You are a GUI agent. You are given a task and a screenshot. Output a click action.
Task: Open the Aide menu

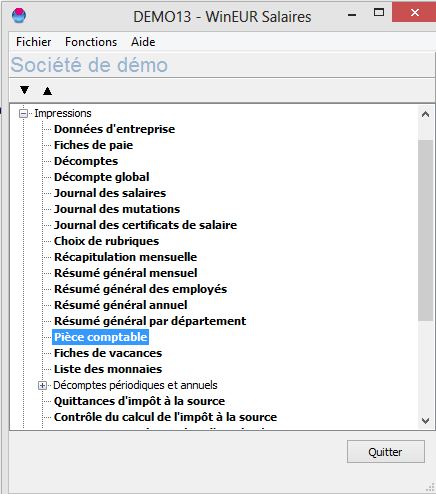click(143, 42)
